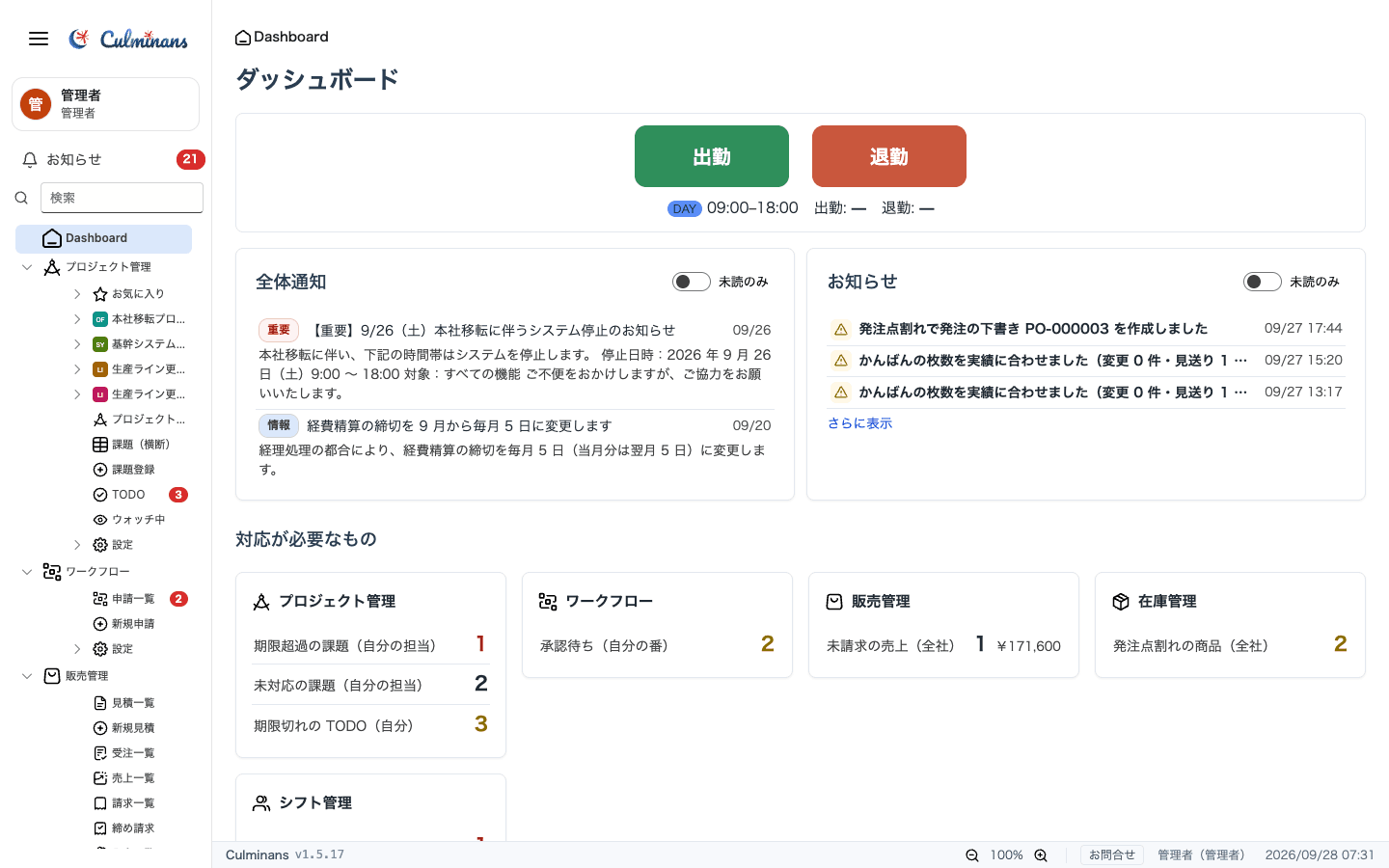The image size is (1389, 868).
Task: Click the さらに表示 link
Action: tap(859, 423)
